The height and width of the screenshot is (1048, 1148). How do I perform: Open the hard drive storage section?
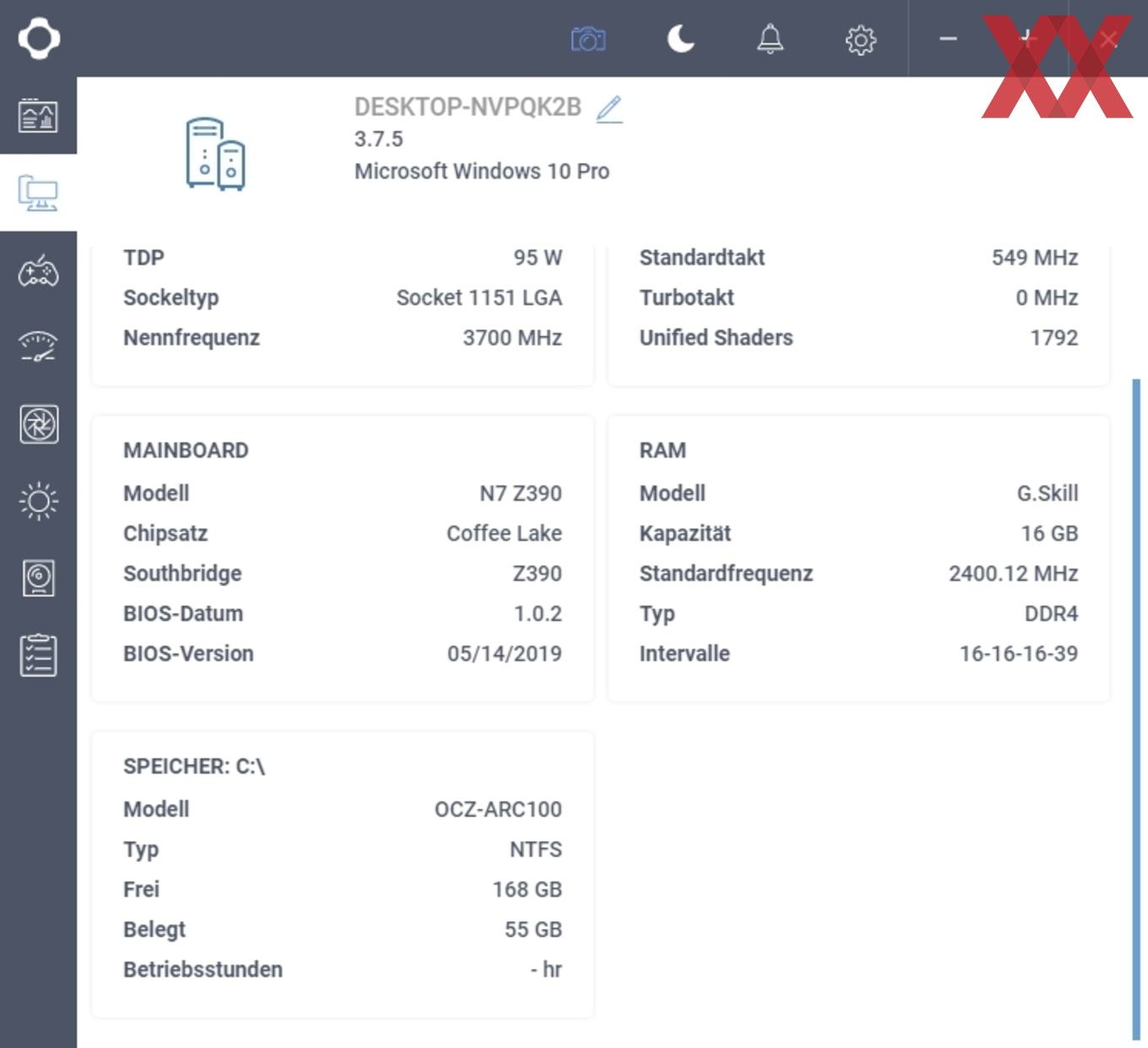[38, 578]
